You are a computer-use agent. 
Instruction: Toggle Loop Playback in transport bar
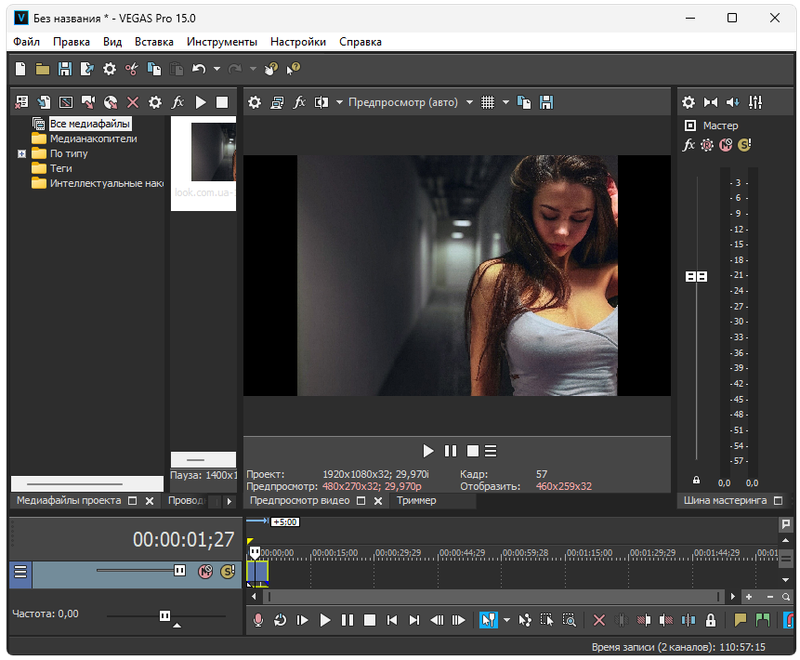coord(280,620)
